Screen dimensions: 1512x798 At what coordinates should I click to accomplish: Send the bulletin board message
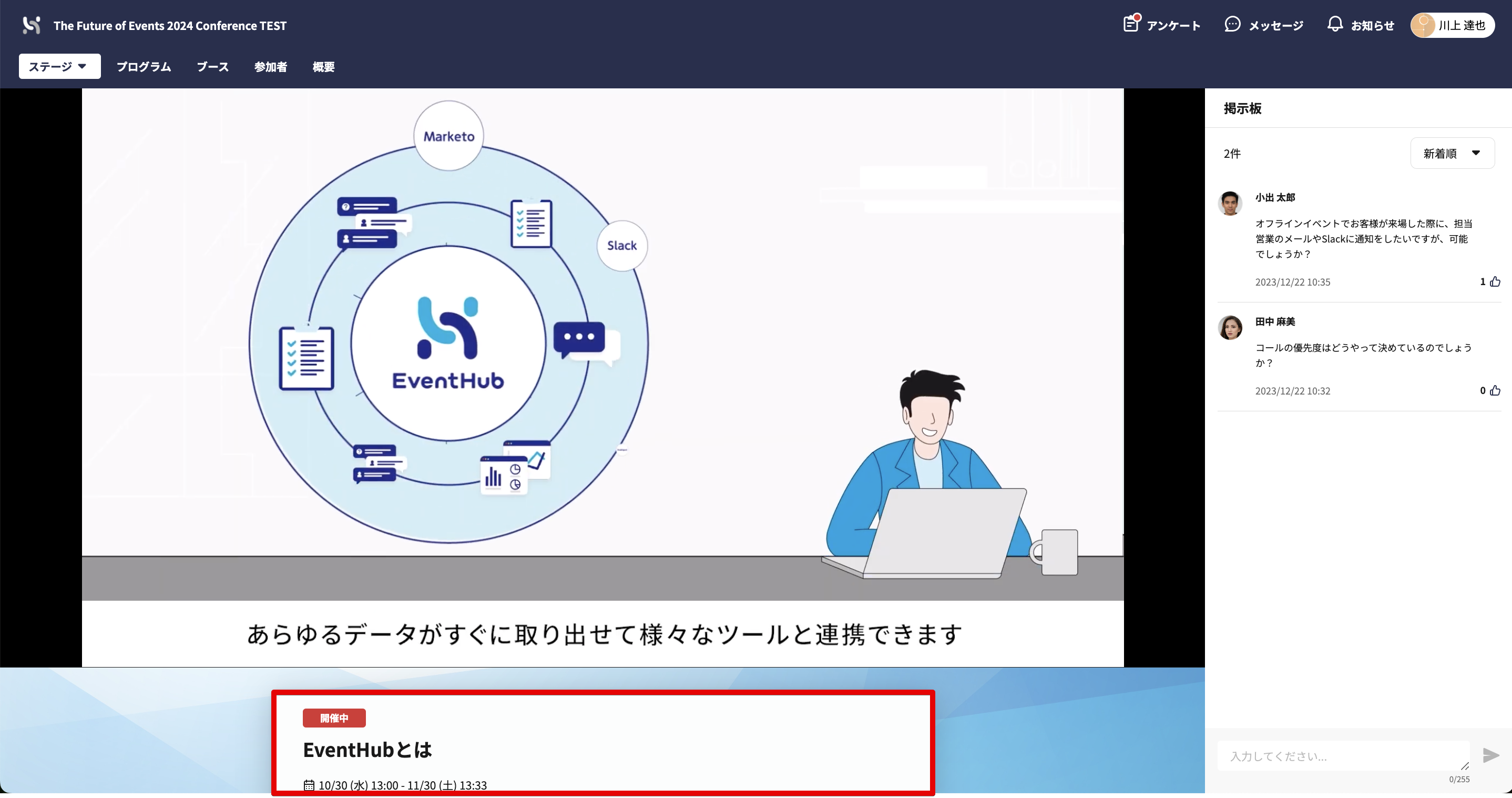point(1491,756)
